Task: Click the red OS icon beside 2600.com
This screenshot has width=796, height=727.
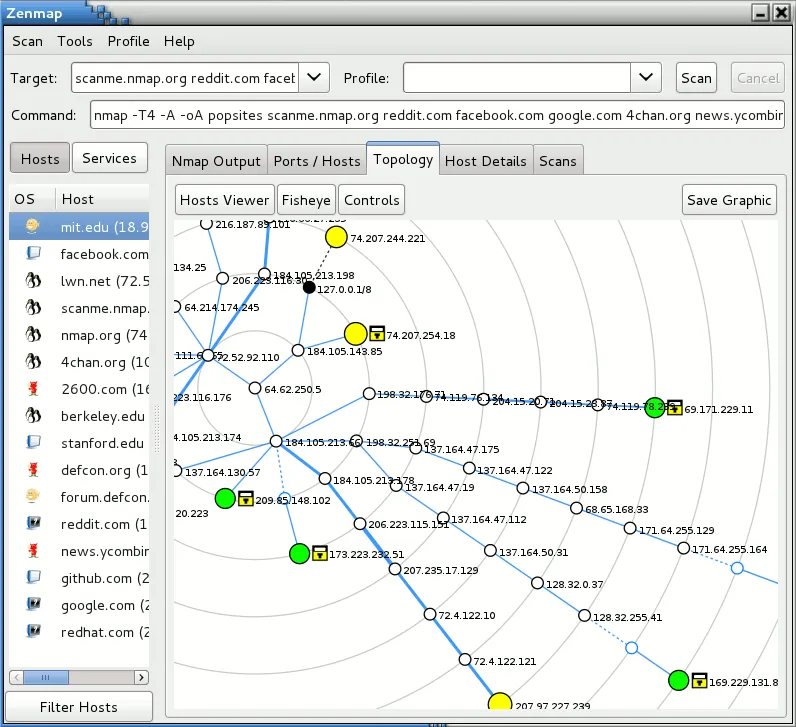Action: [x=33, y=388]
